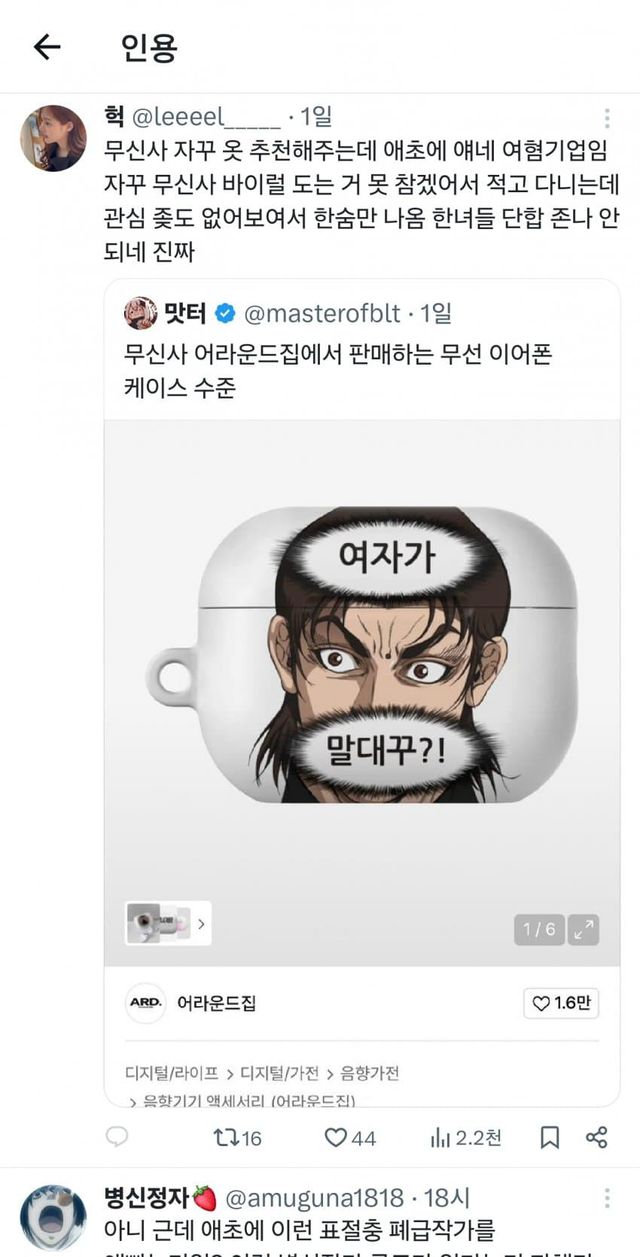This screenshot has width=640, height=1257.
Task: Expand the image fullscreen icon beside 1 / 6
Action: 583,930
